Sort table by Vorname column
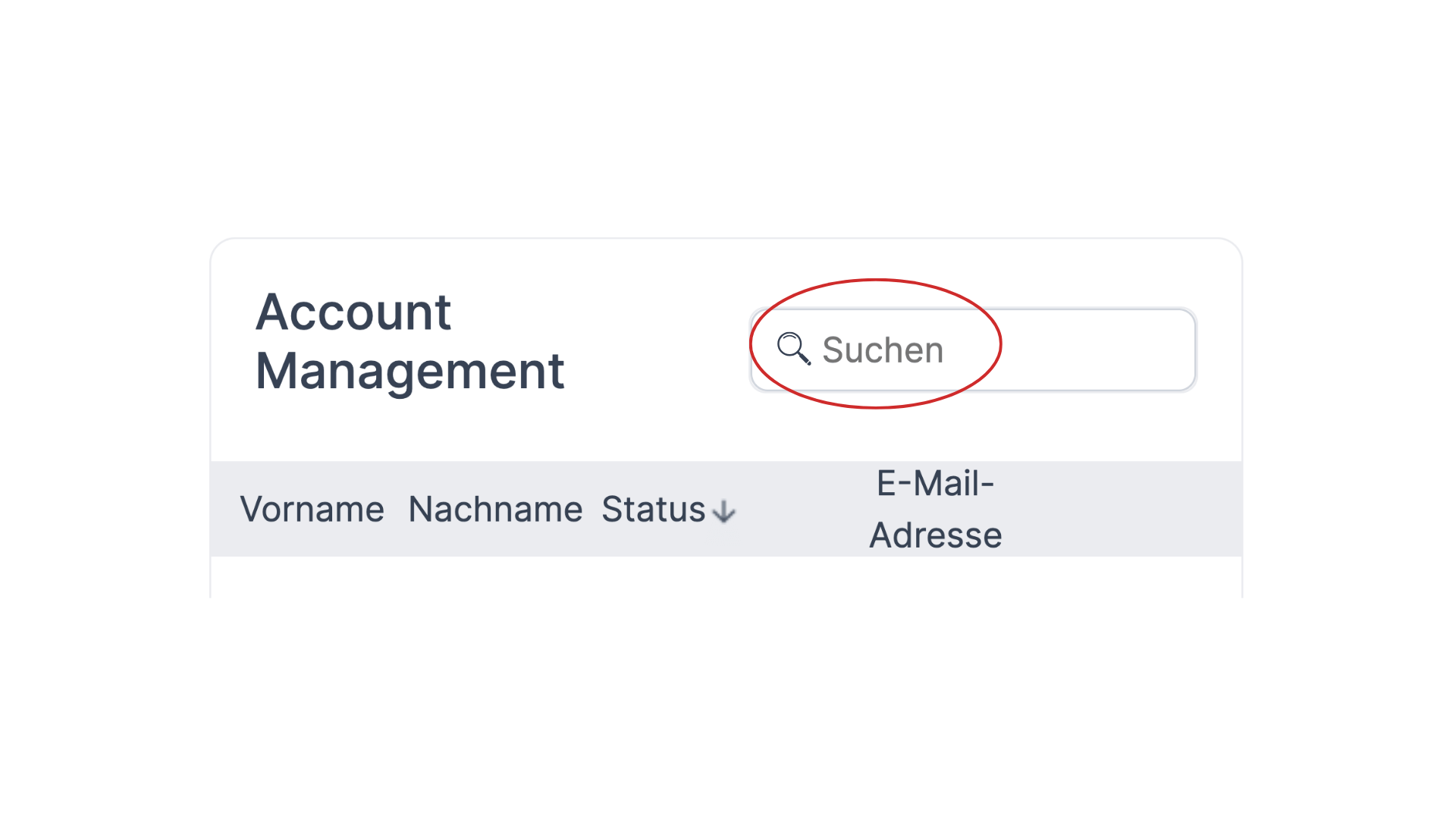The height and width of the screenshot is (819, 1456). pos(312,509)
